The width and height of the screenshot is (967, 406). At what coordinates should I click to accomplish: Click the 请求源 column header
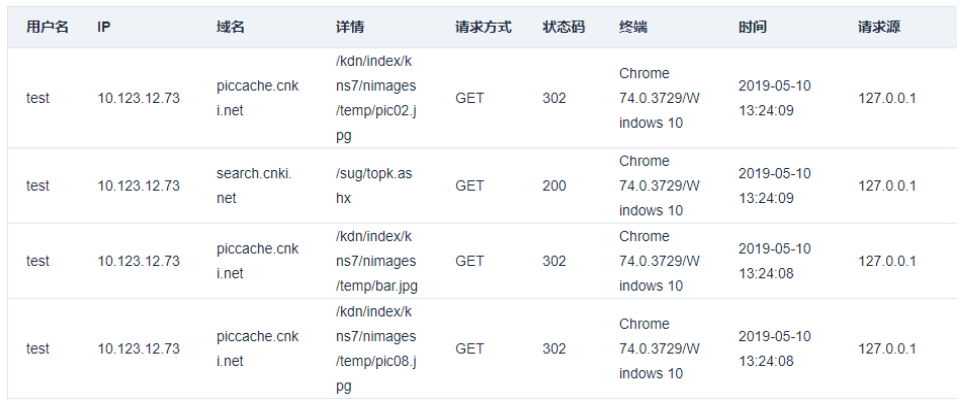pyautogui.click(x=879, y=27)
